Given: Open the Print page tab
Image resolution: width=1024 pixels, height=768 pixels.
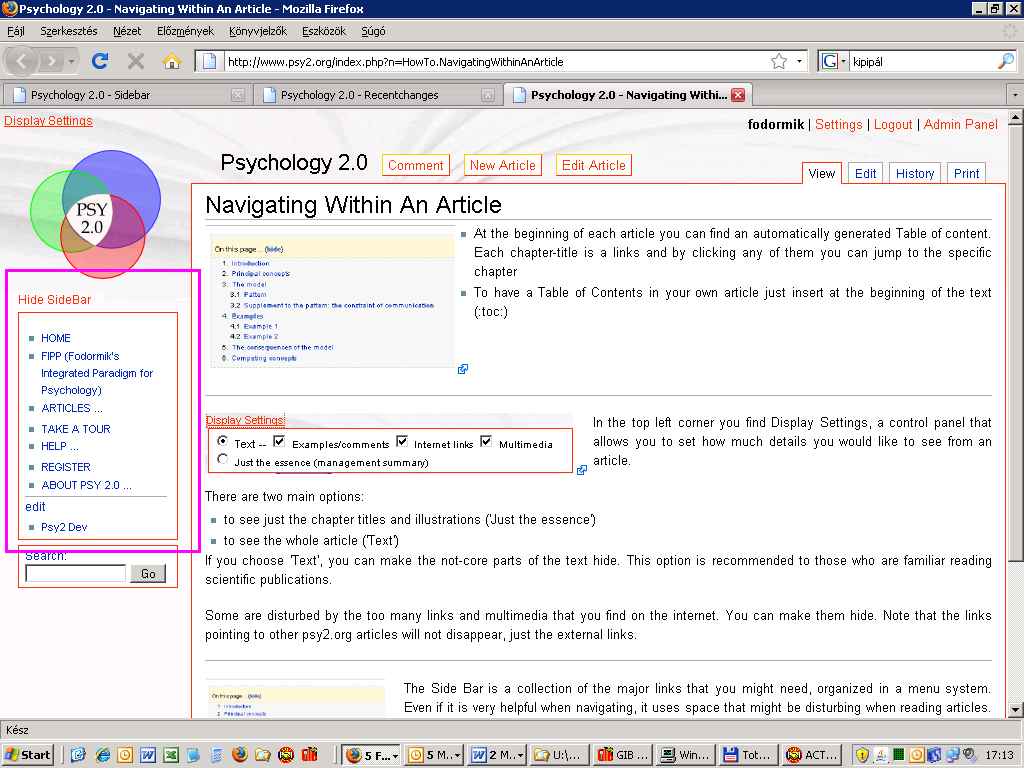Looking at the screenshot, I should (x=966, y=174).
